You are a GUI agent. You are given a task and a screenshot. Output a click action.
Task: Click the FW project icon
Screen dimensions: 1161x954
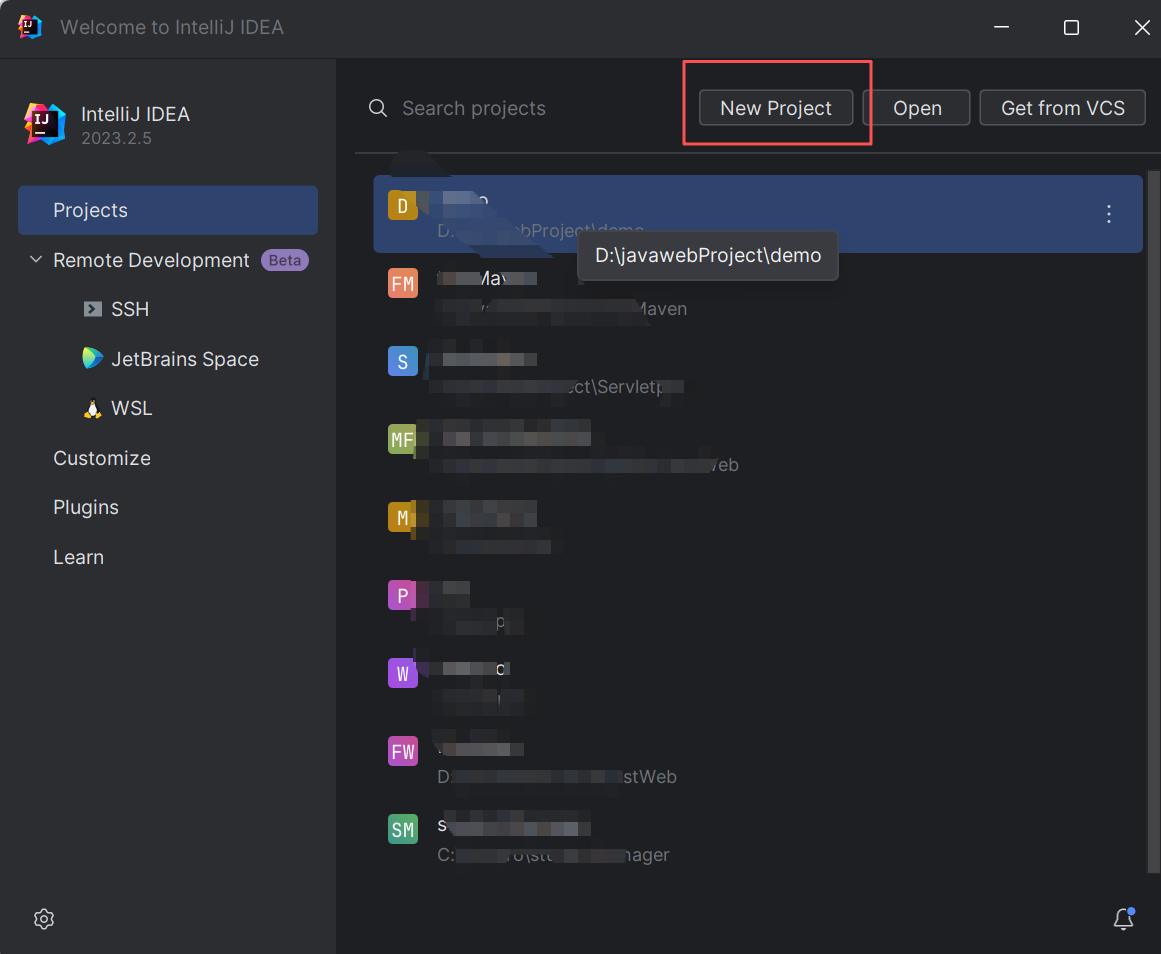coord(403,751)
